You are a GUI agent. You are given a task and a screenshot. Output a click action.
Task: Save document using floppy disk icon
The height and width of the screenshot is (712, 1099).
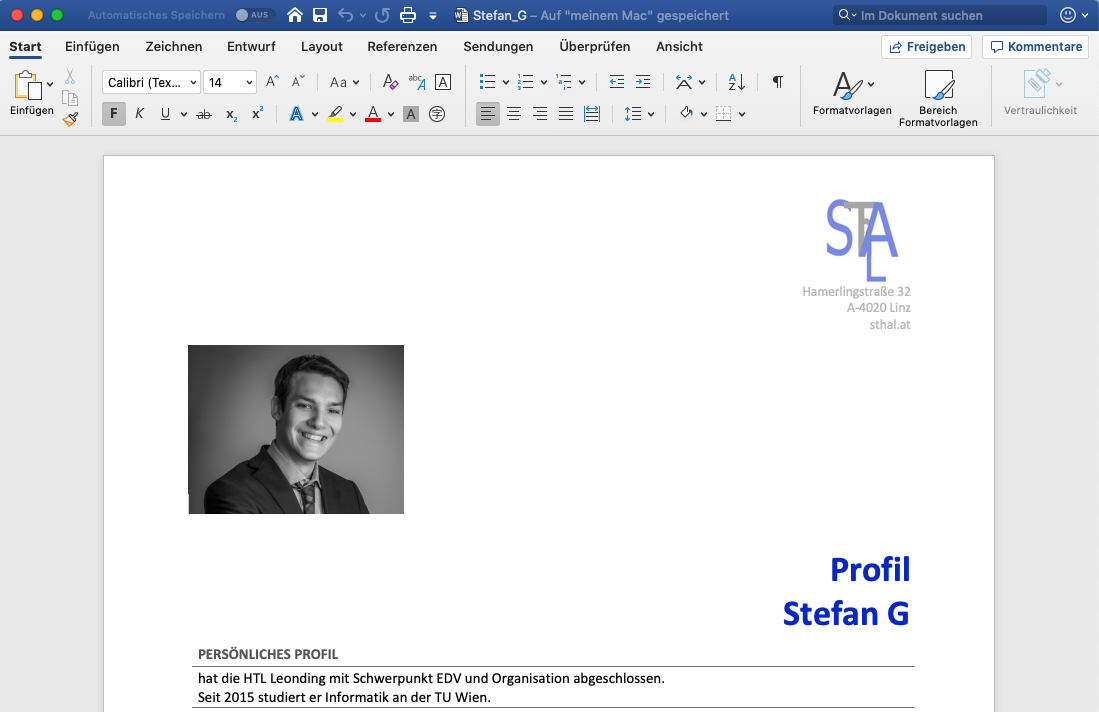(x=320, y=15)
